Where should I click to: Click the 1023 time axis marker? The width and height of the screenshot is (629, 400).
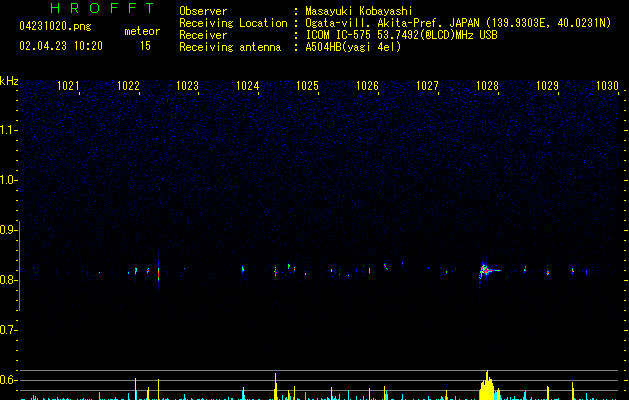(188, 86)
